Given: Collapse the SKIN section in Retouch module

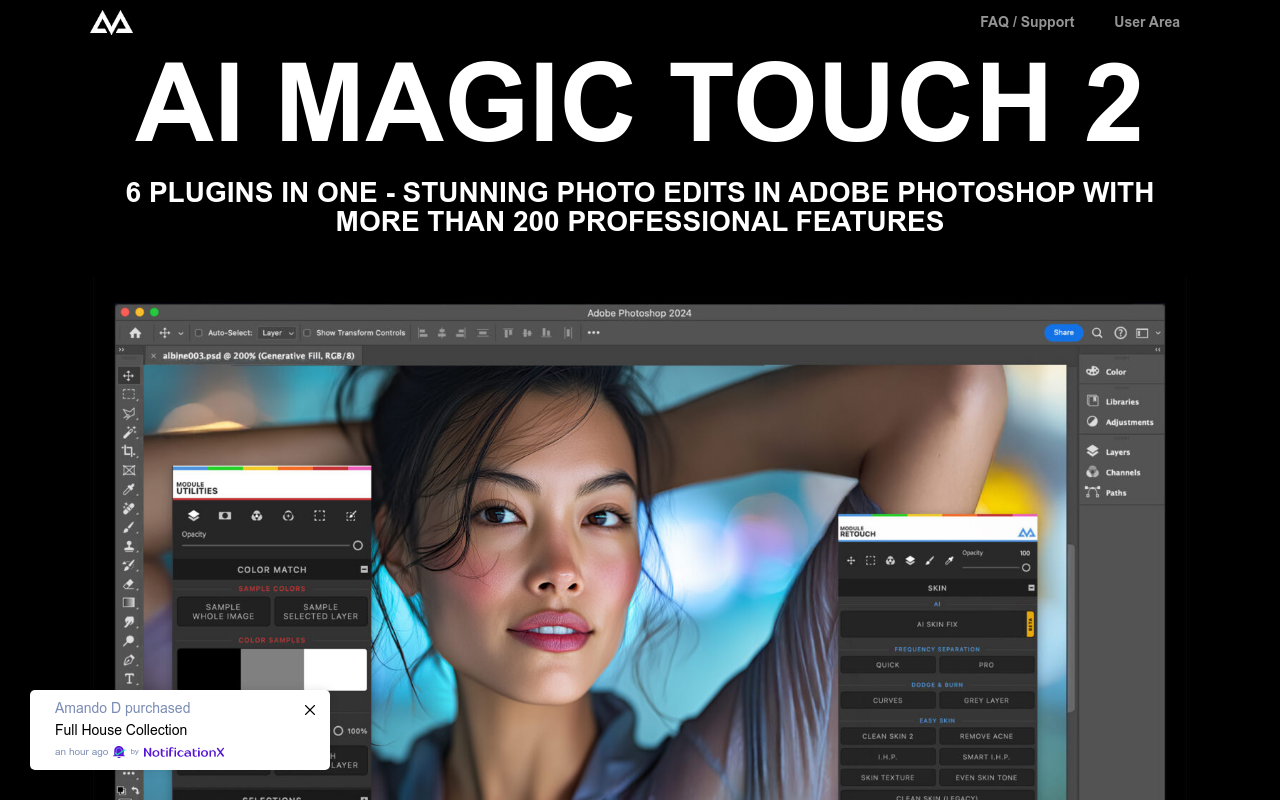Looking at the screenshot, I should pos(1031,588).
